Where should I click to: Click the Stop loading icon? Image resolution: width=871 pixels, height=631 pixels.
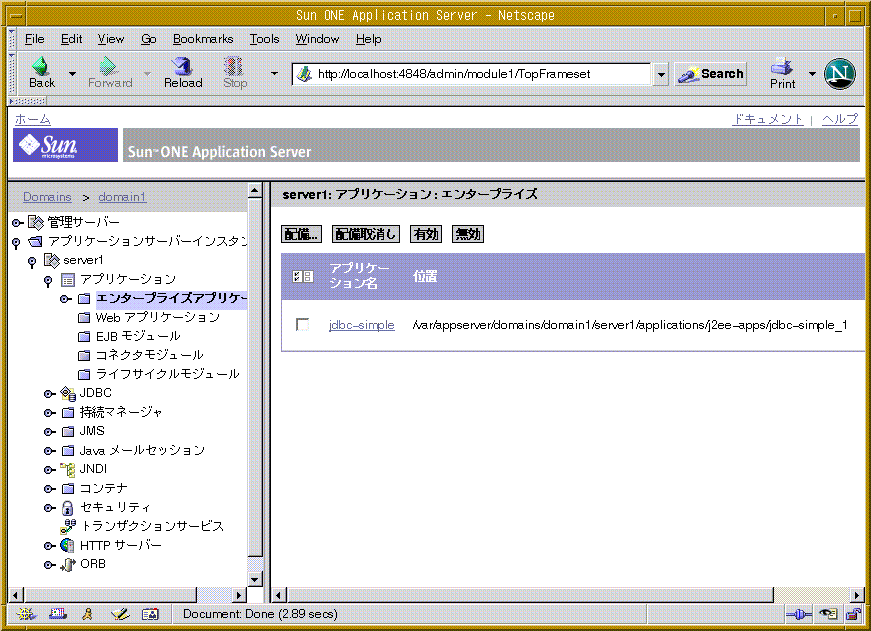pos(233,67)
